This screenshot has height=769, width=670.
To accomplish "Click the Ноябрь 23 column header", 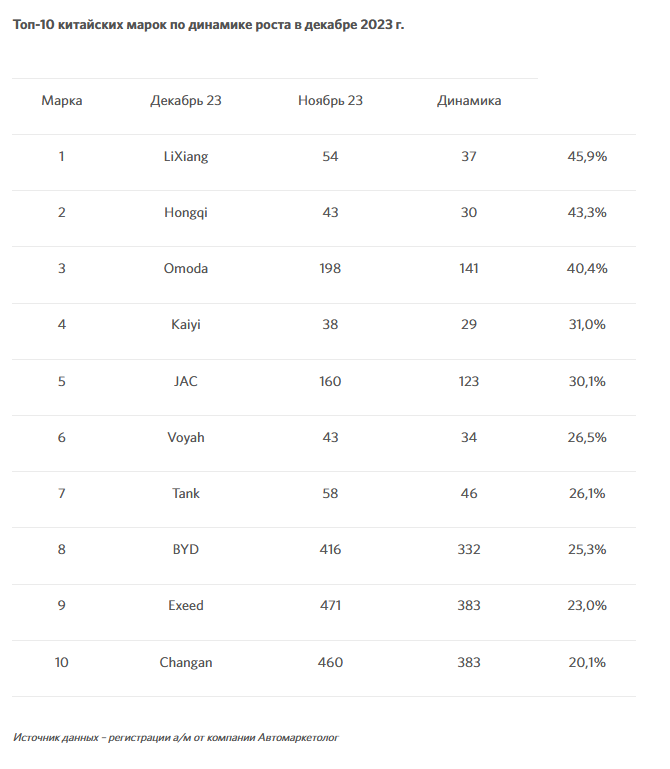I will [330, 101].
